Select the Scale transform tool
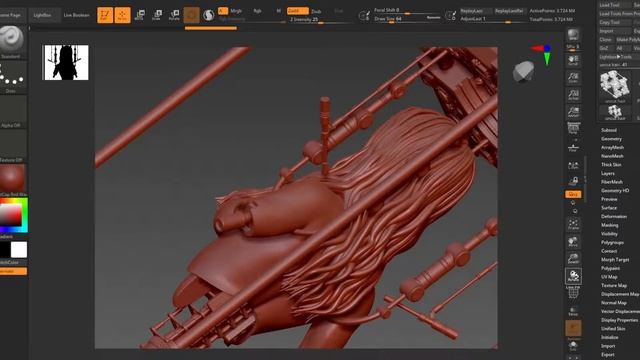 (156, 15)
